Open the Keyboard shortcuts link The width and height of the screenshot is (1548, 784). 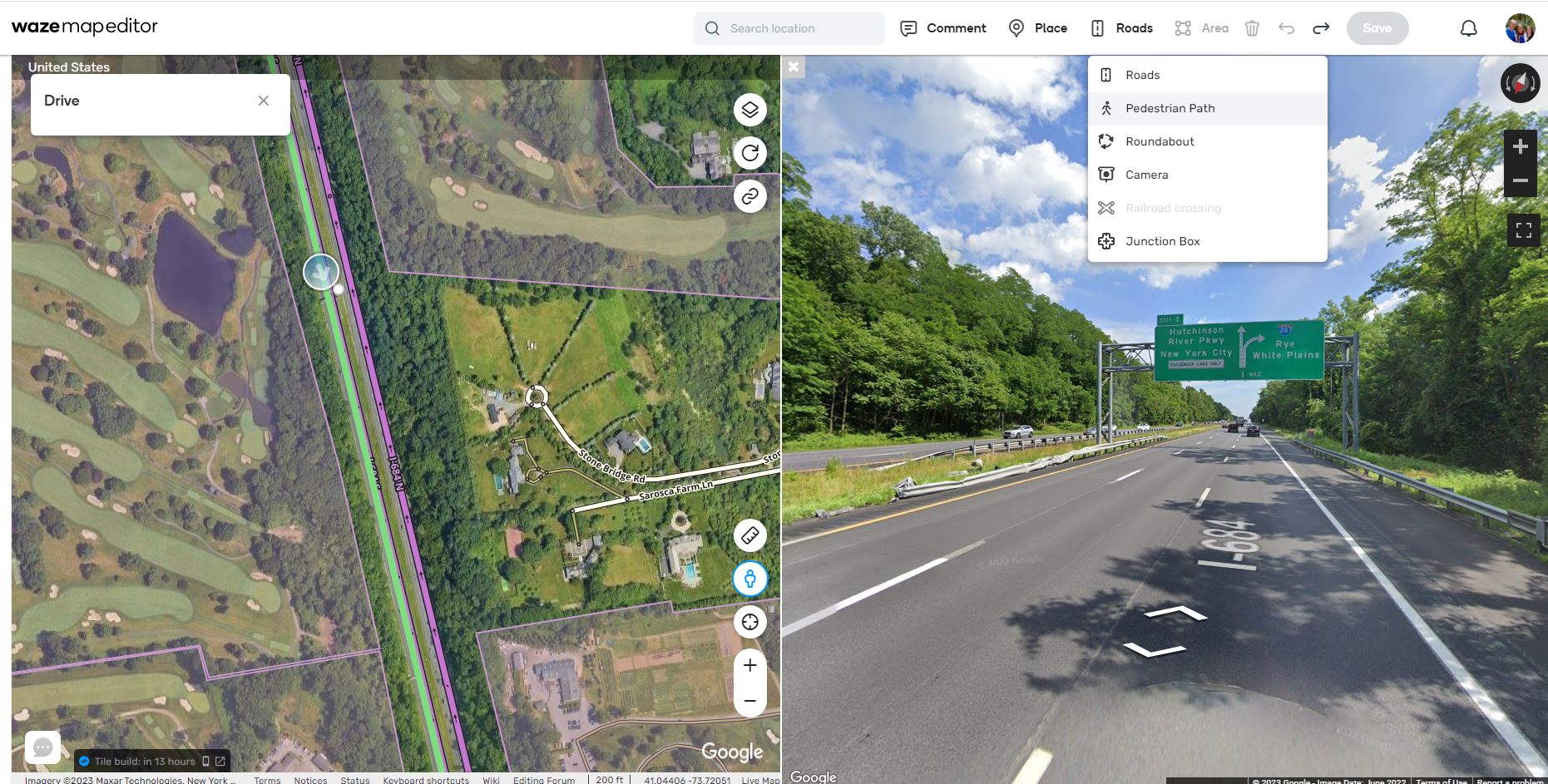pyautogui.click(x=426, y=780)
